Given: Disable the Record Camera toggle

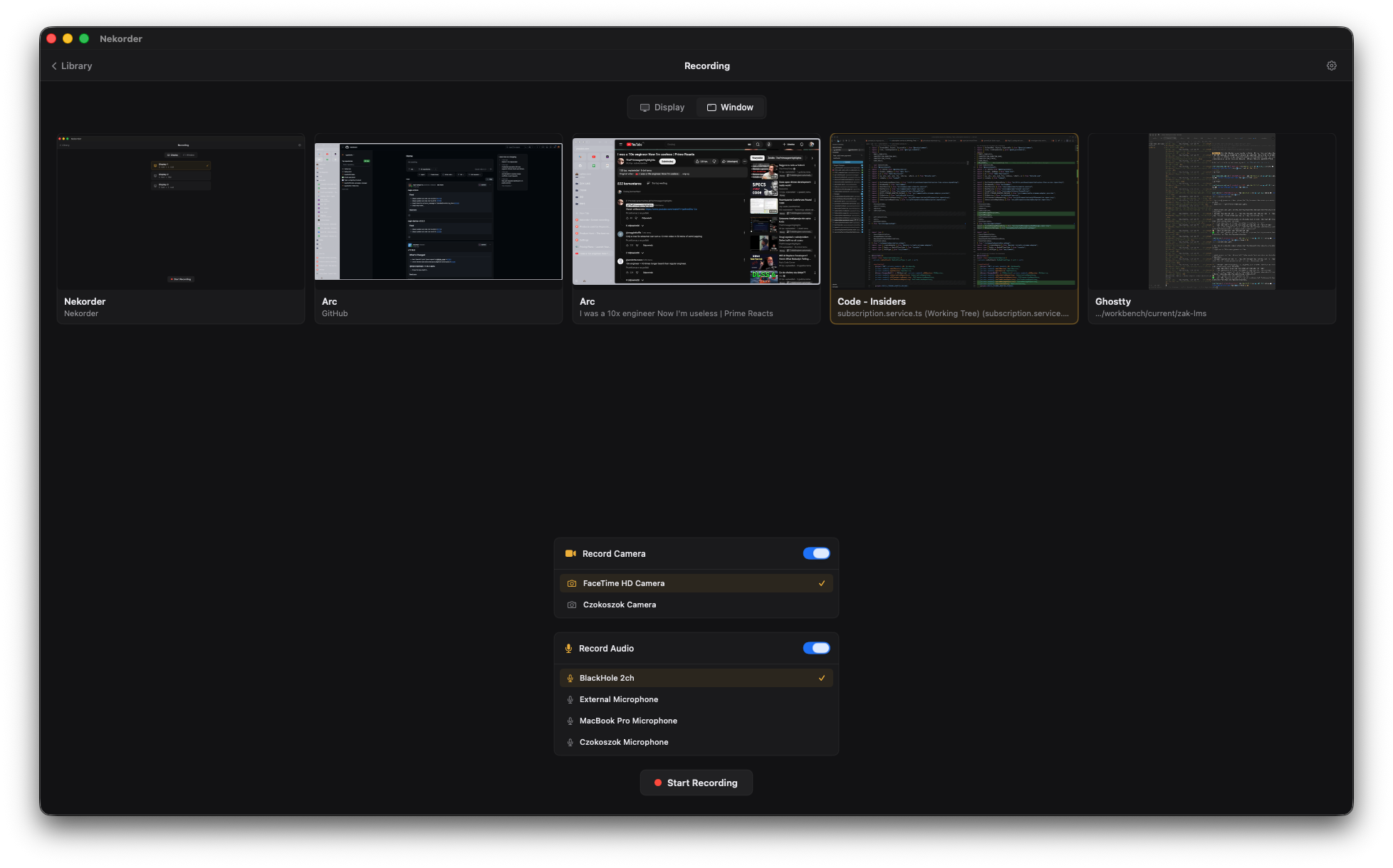Looking at the screenshot, I should click(816, 553).
